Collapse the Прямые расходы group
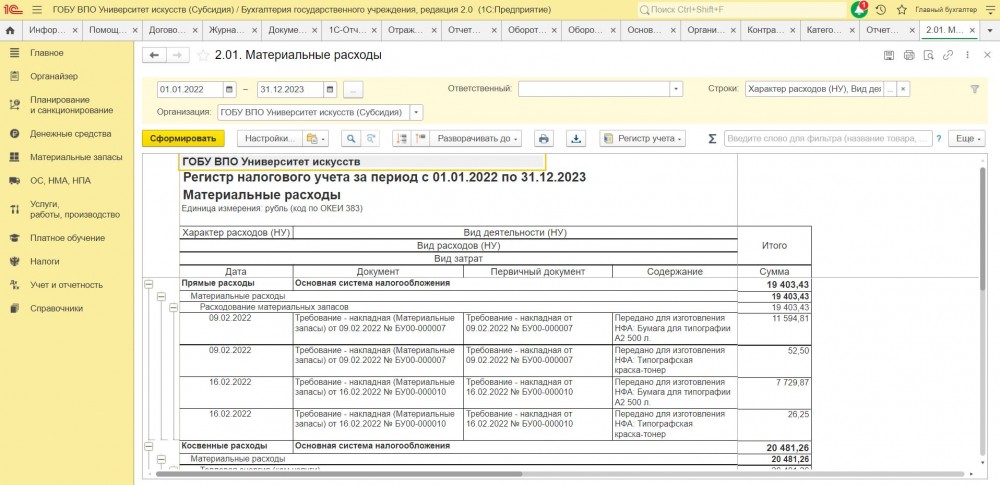 click(x=149, y=284)
